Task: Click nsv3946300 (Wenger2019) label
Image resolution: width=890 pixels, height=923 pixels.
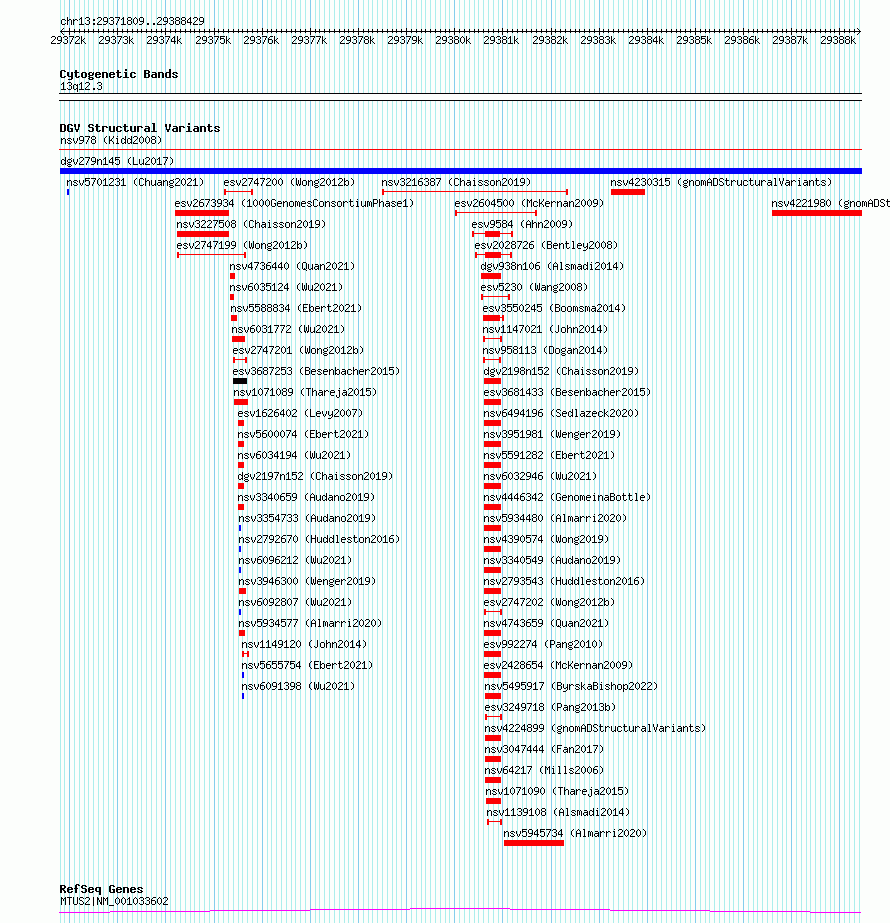Action: [x=307, y=582]
